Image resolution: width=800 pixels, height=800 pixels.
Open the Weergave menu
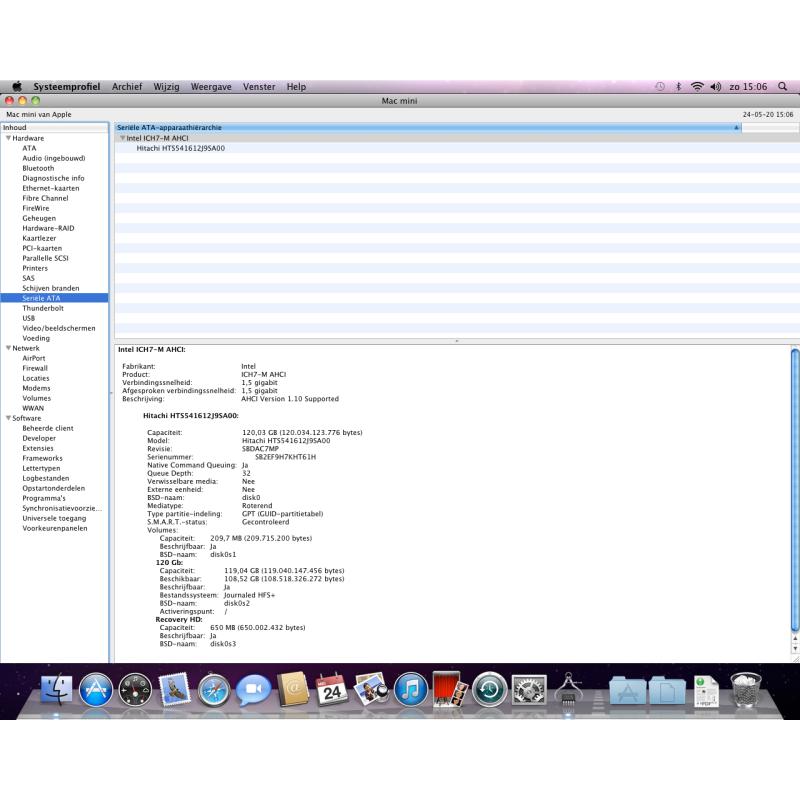pos(211,86)
